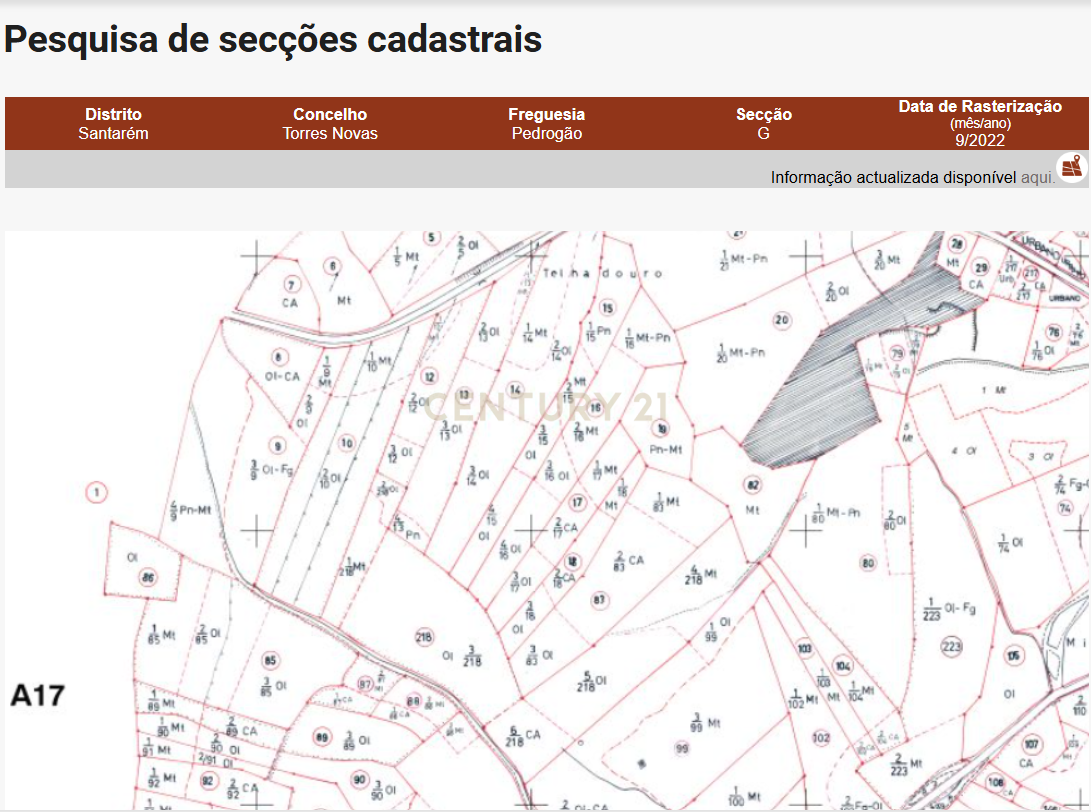Viewport: 1091px width, 812px height.
Task: Click circled parcel 85 on the map
Action: click(x=269, y=660)
